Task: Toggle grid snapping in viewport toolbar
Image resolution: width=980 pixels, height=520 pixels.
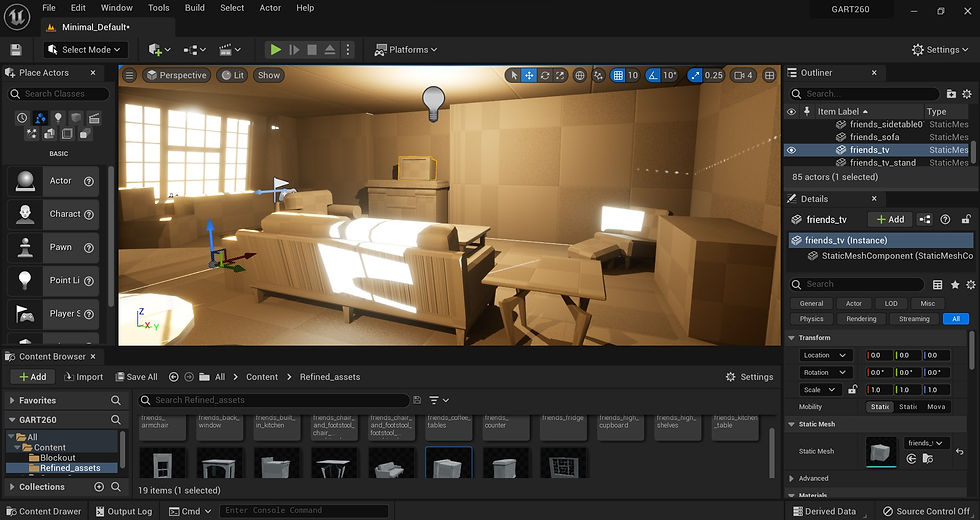Action: click(618, 75)
